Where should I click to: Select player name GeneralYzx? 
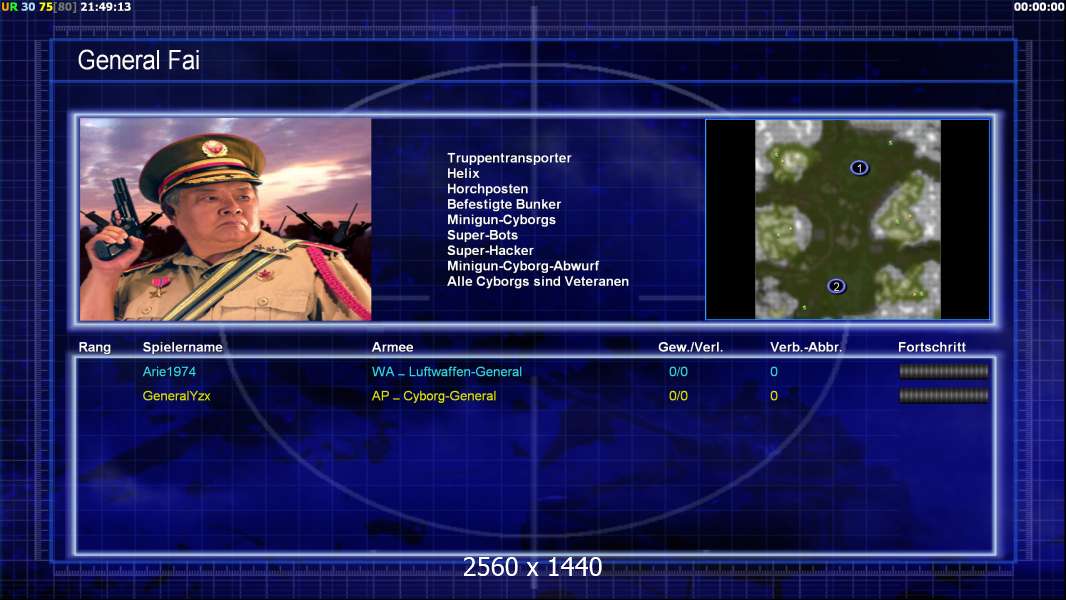coord(177,395)
